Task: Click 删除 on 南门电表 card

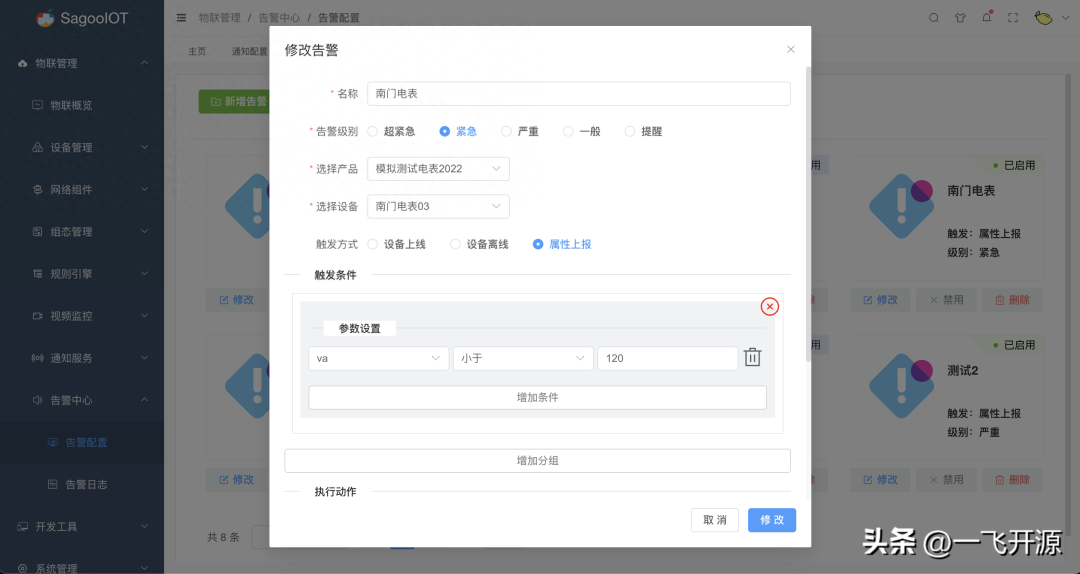Action: point(1013,300)
